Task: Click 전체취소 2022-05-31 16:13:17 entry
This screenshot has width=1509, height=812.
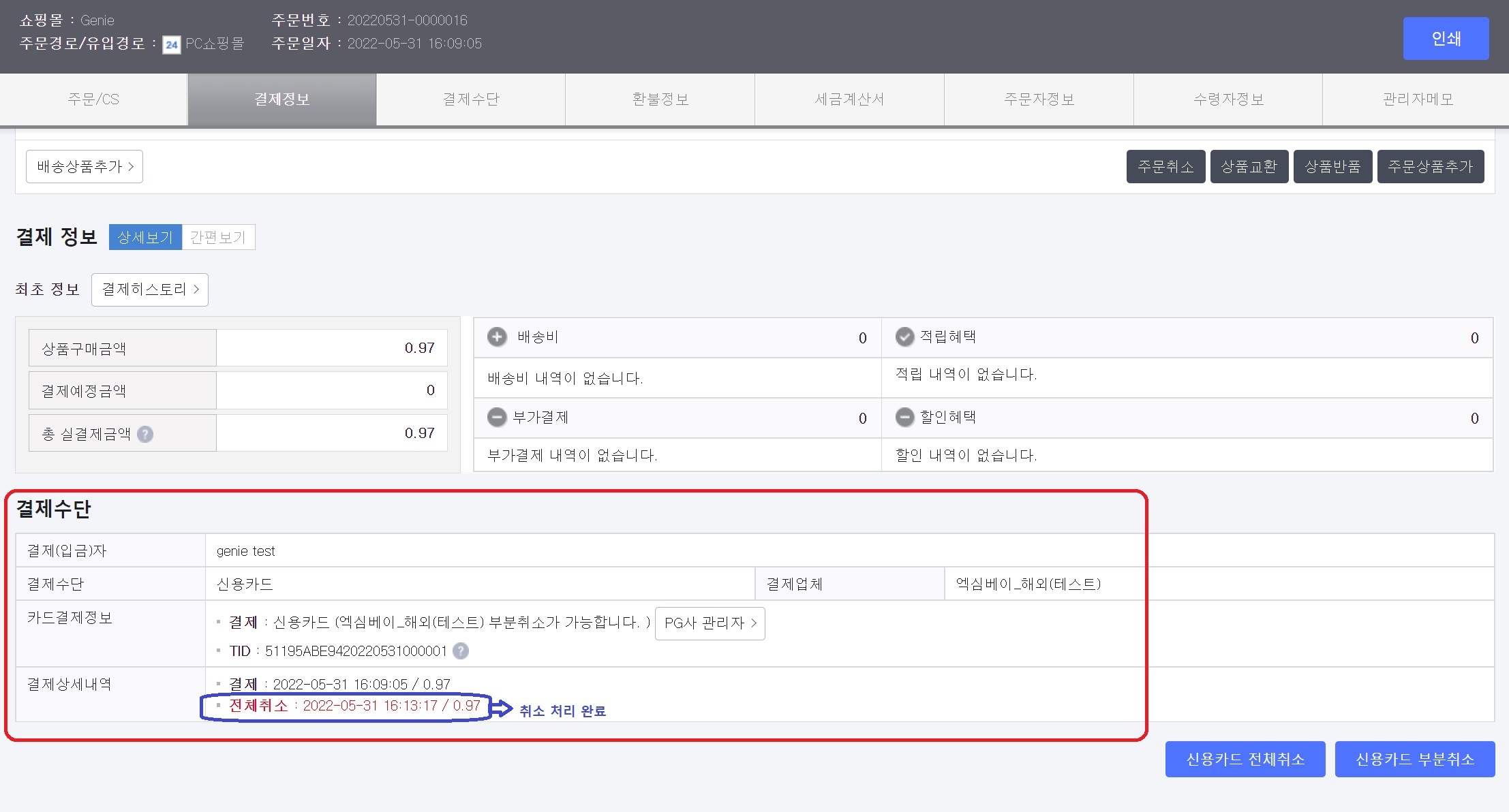Action: tap(354, 706)
